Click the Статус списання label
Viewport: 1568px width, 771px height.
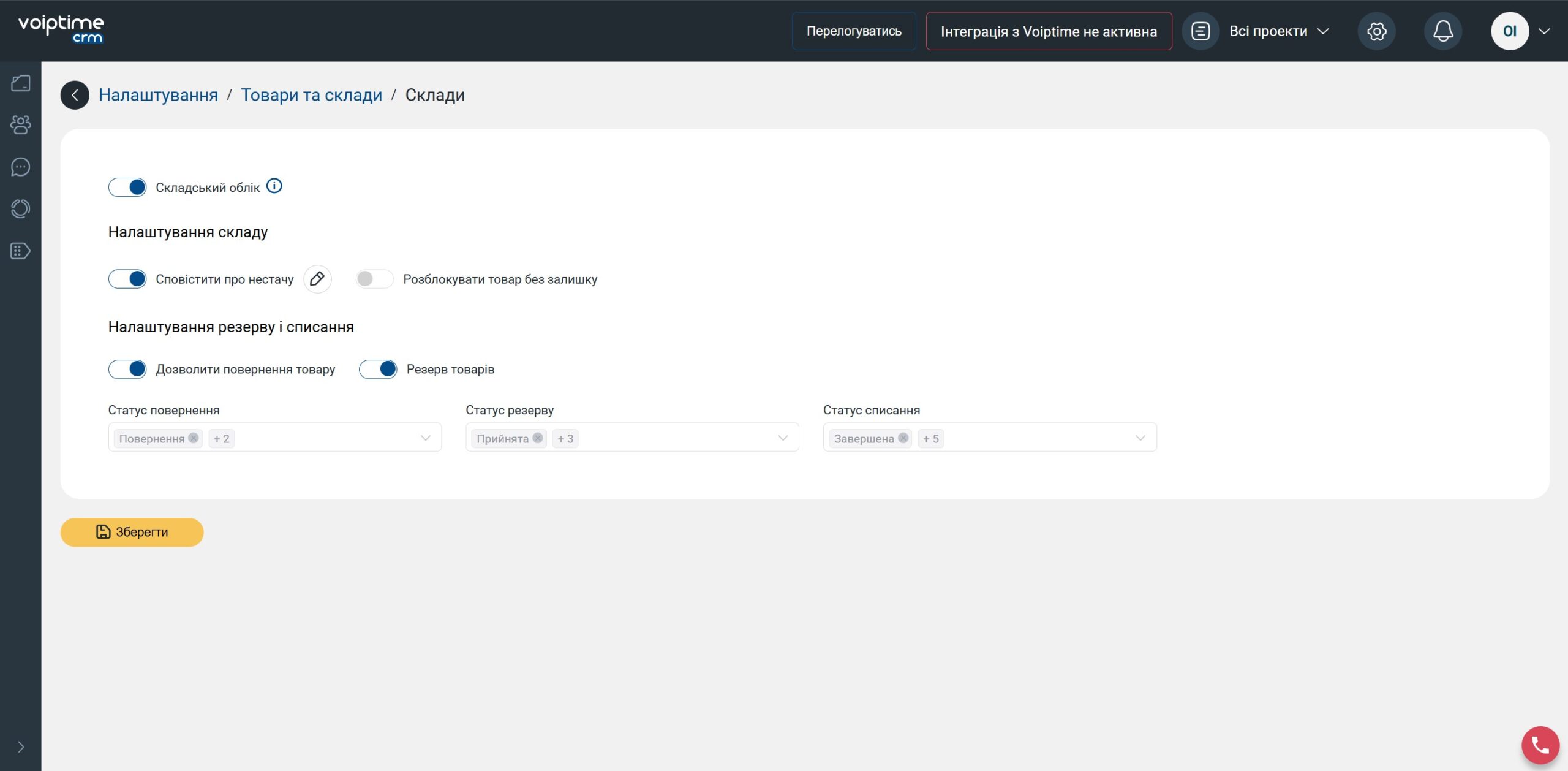click(x=872, y=410)
